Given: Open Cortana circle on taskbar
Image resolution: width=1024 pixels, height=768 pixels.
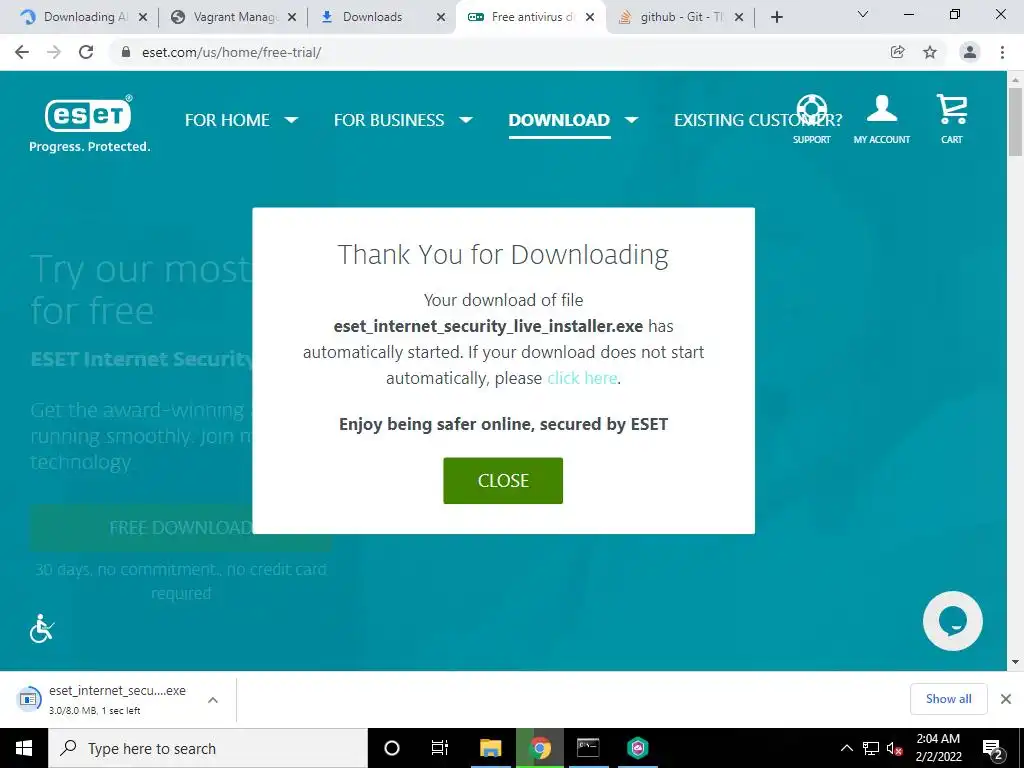Looking at the screenshot, I should (392, 748).
